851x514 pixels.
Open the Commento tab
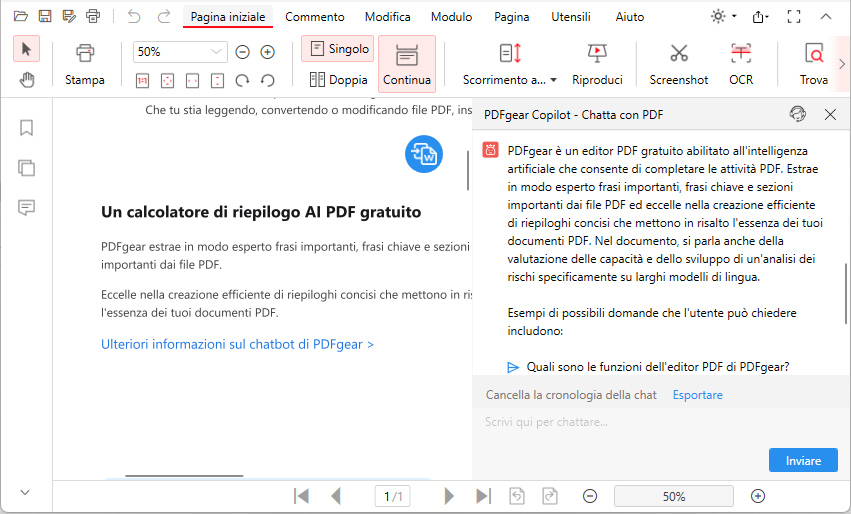[x=315, y=17]
